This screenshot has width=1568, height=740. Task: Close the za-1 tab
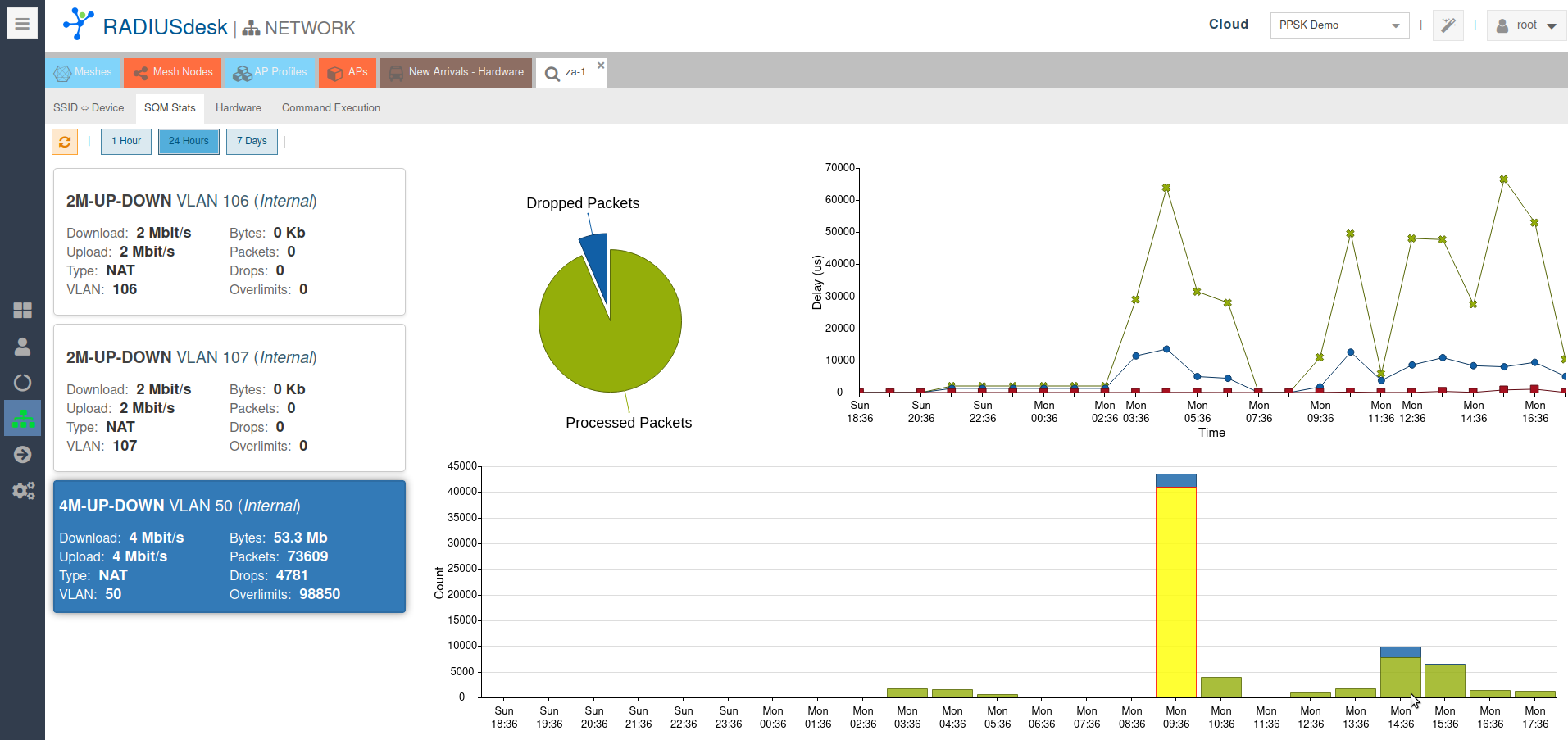601,66
